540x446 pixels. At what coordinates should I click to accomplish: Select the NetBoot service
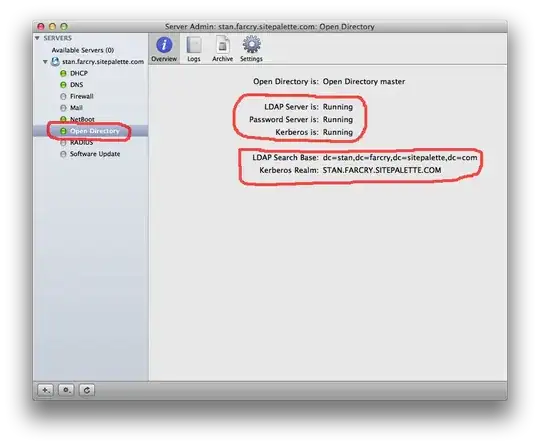tap(82, 120)
